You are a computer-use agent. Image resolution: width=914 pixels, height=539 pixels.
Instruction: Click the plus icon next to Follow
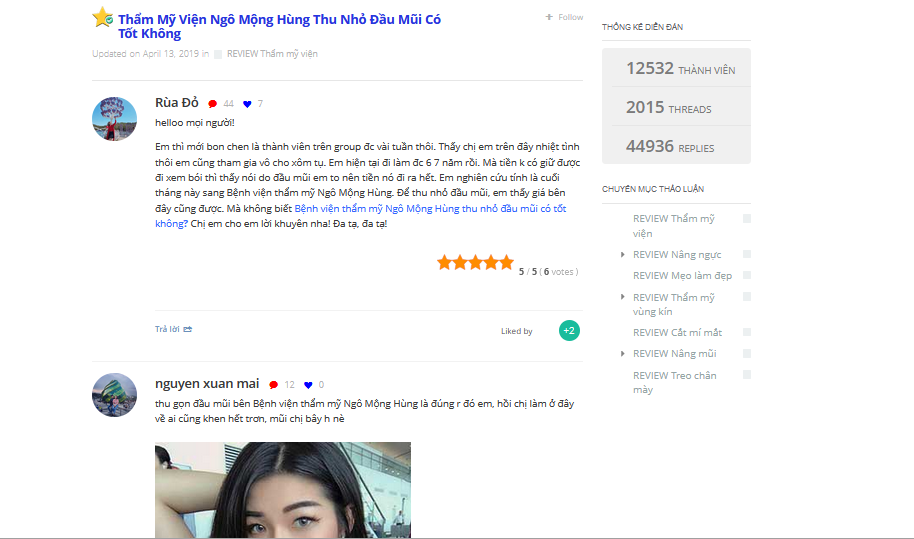(549, 17)
